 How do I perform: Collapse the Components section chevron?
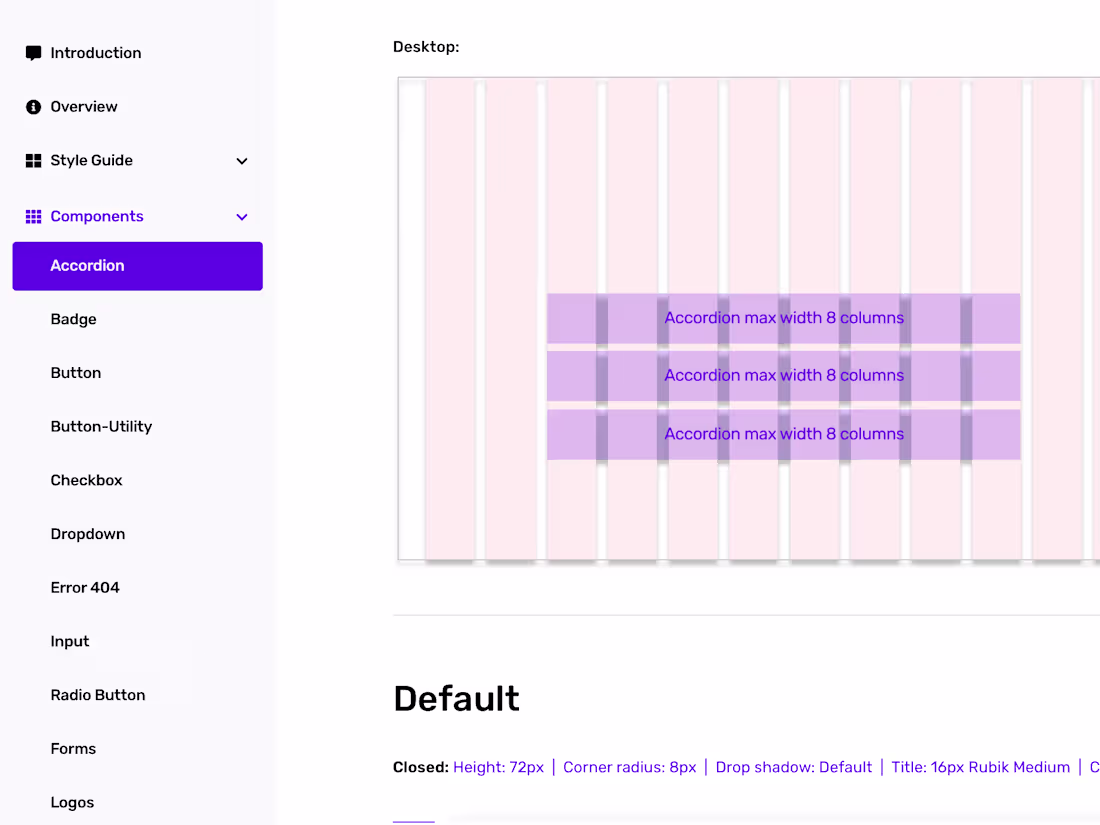click(241, 216)
